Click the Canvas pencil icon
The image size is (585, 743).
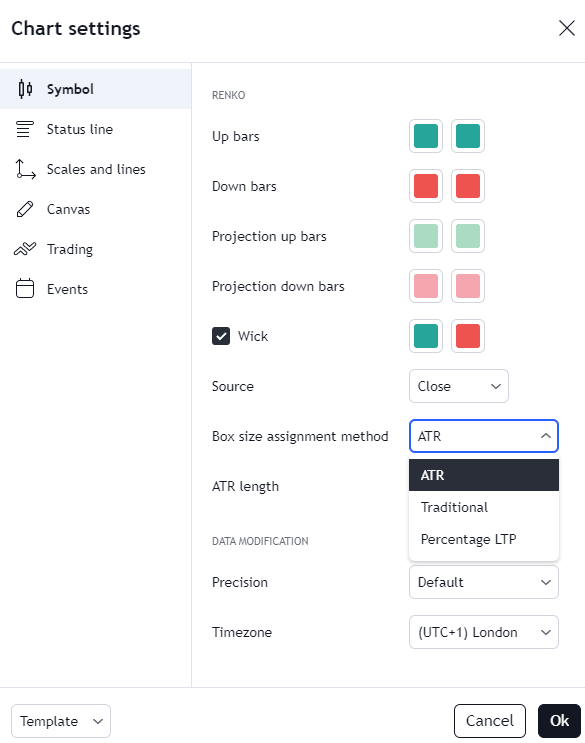tap(25, 209)
